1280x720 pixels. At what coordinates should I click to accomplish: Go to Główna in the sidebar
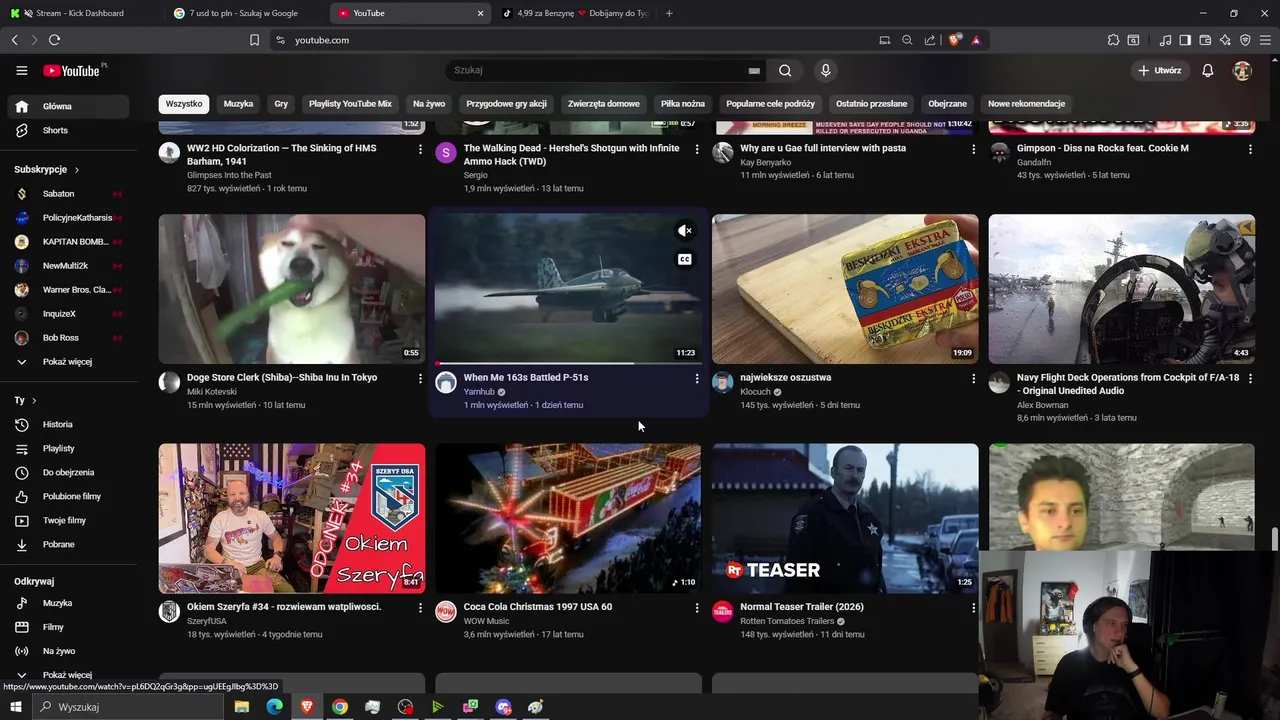click(x=68, y=106)
